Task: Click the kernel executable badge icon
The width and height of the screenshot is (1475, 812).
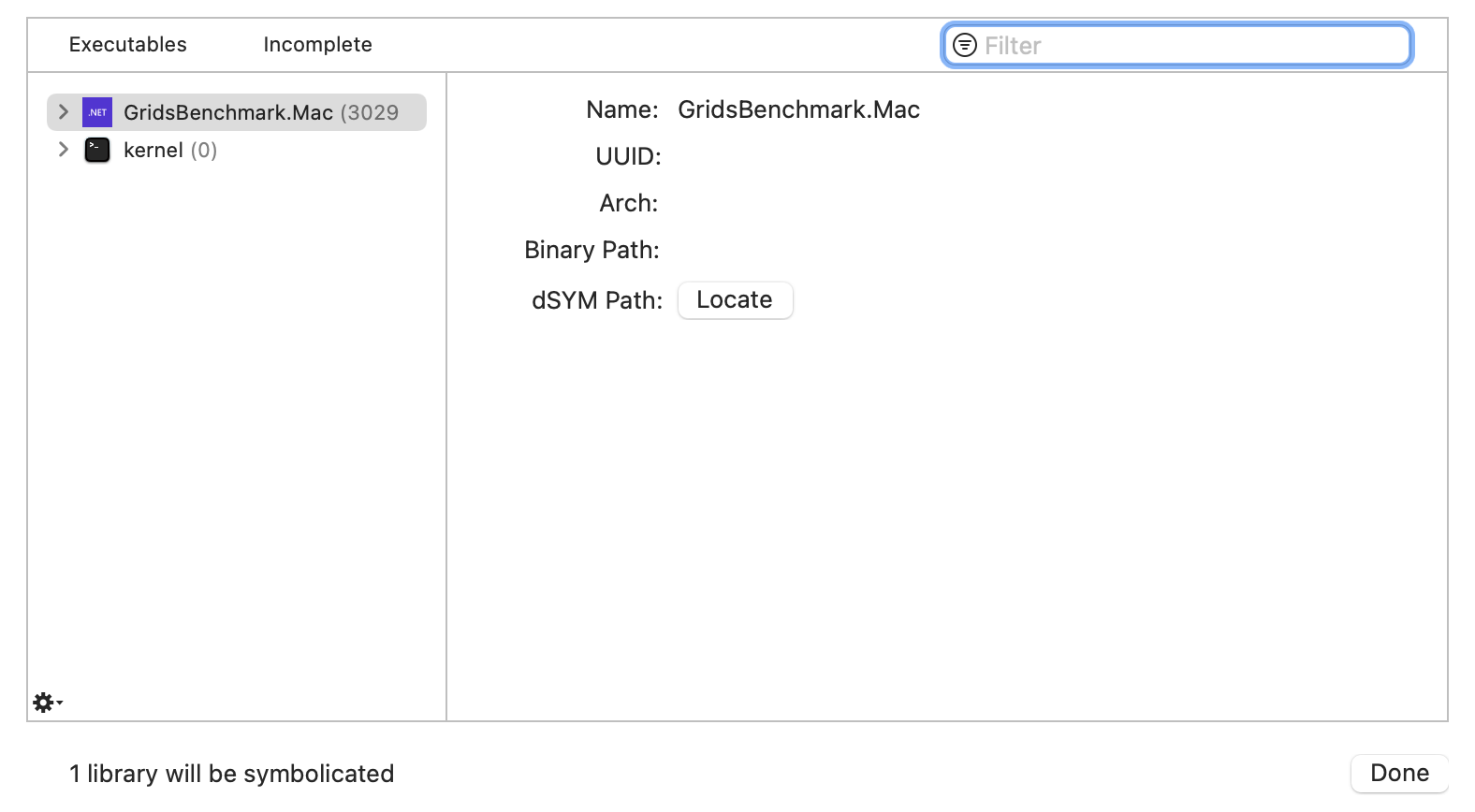Action: [96, 150]
